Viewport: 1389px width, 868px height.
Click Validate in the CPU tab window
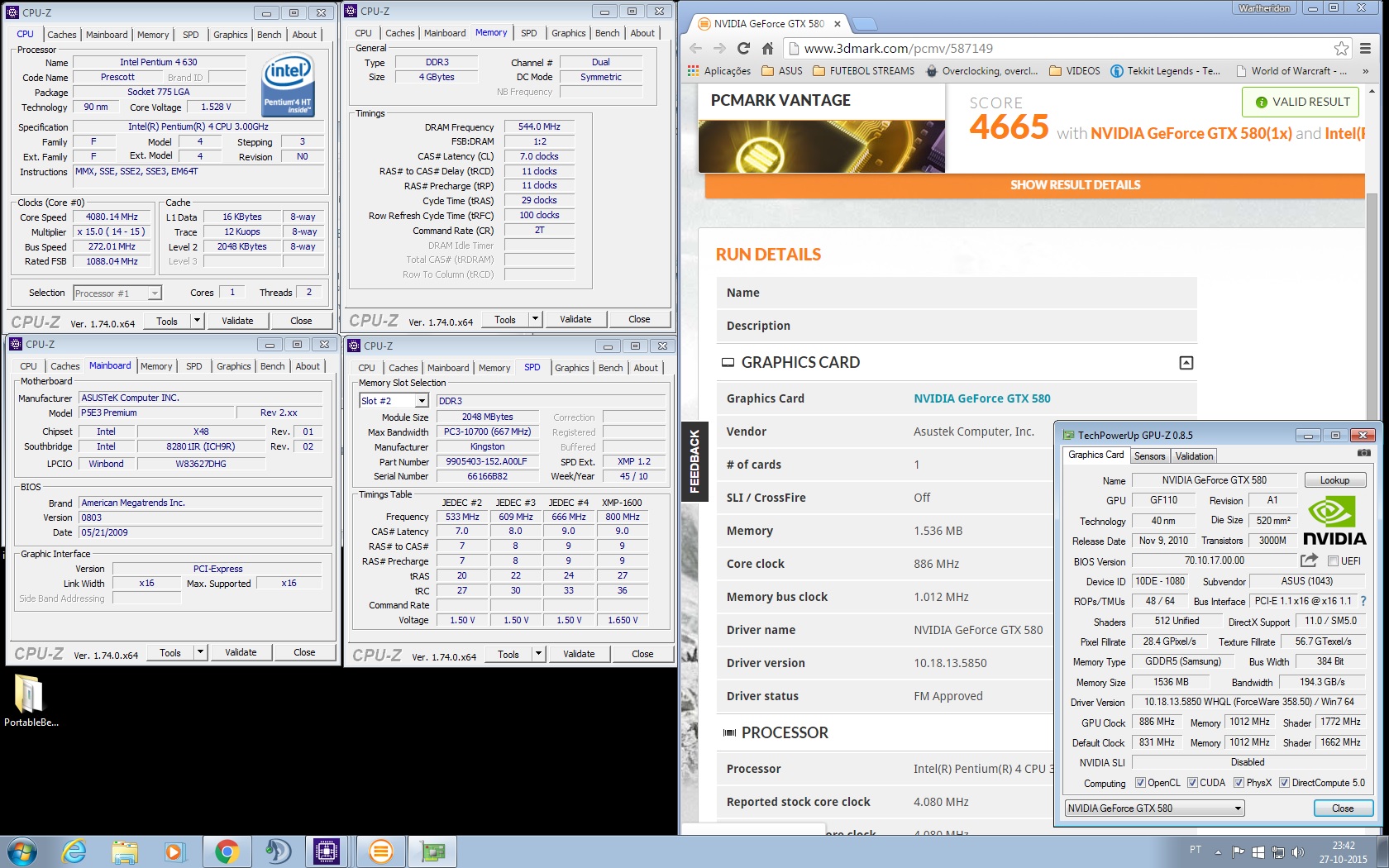coord(237,321)
